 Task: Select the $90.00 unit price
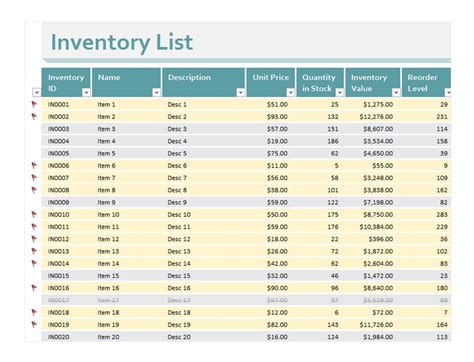click(277, 288)
